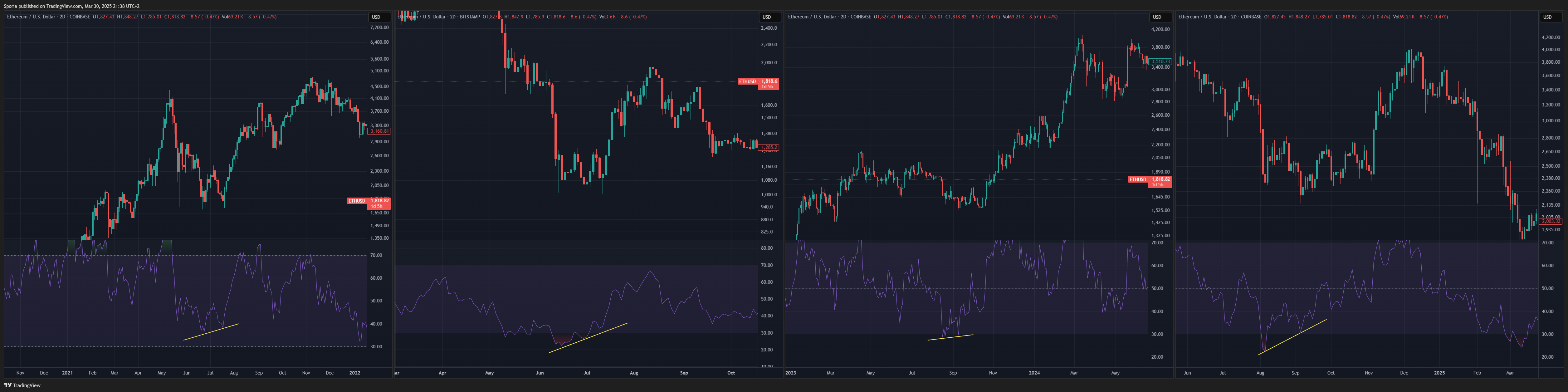Image resolution: width=1568 pixels, height=392 pixels.
Task: Click the 3,510.73 last price tag
Action: [x=1161, y=61]
